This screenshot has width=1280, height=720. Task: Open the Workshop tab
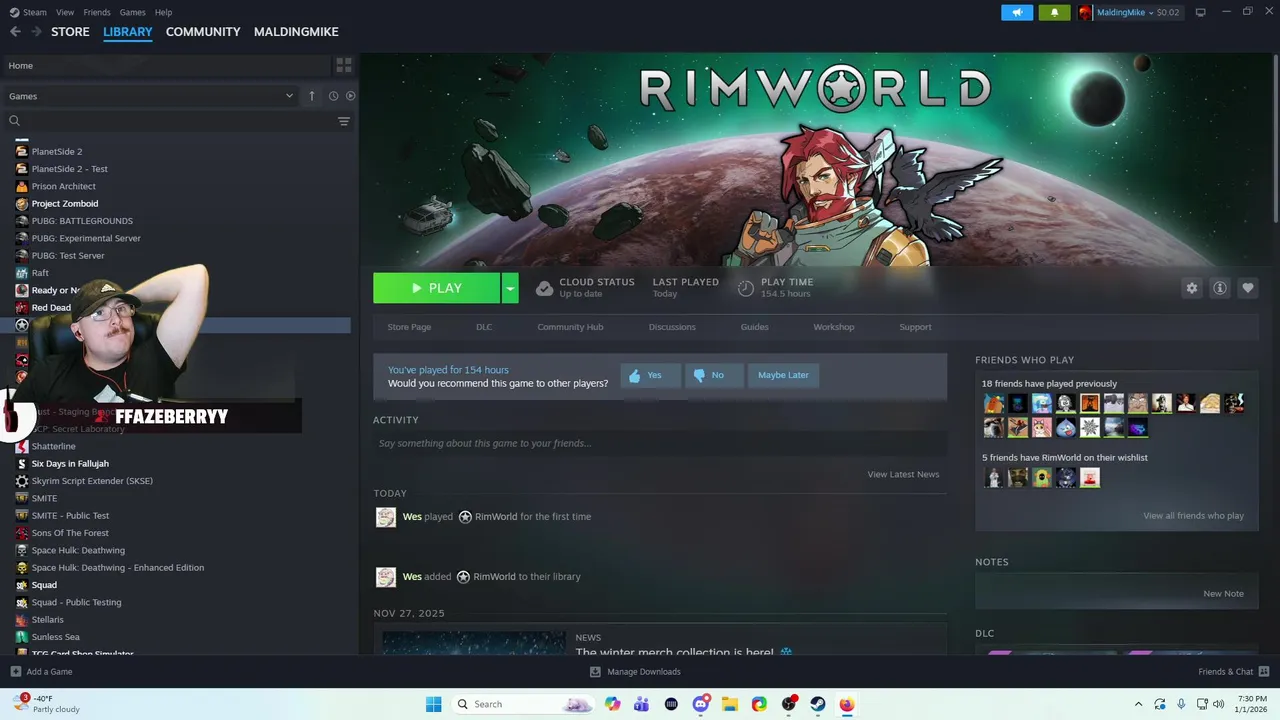(x=834, y=327)
